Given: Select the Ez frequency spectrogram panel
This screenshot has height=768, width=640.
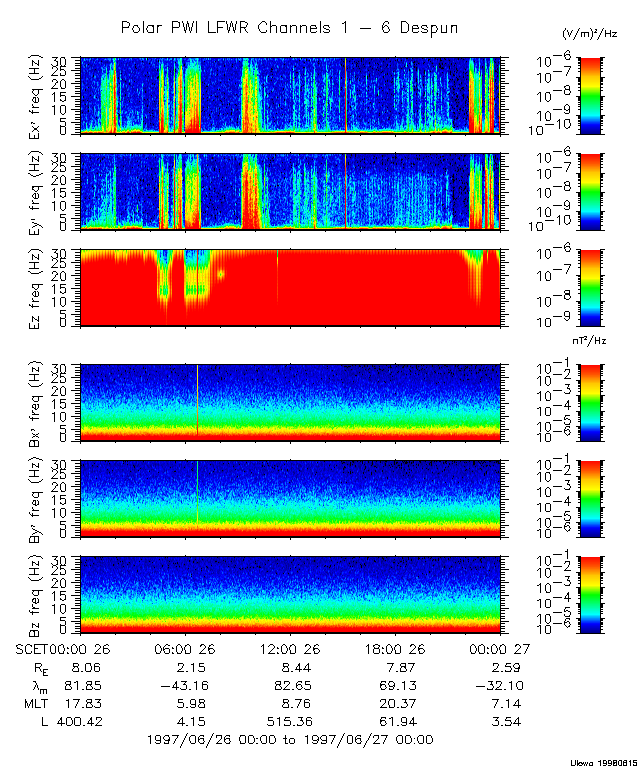Looking at the screenshot, I should click(289, 287).
